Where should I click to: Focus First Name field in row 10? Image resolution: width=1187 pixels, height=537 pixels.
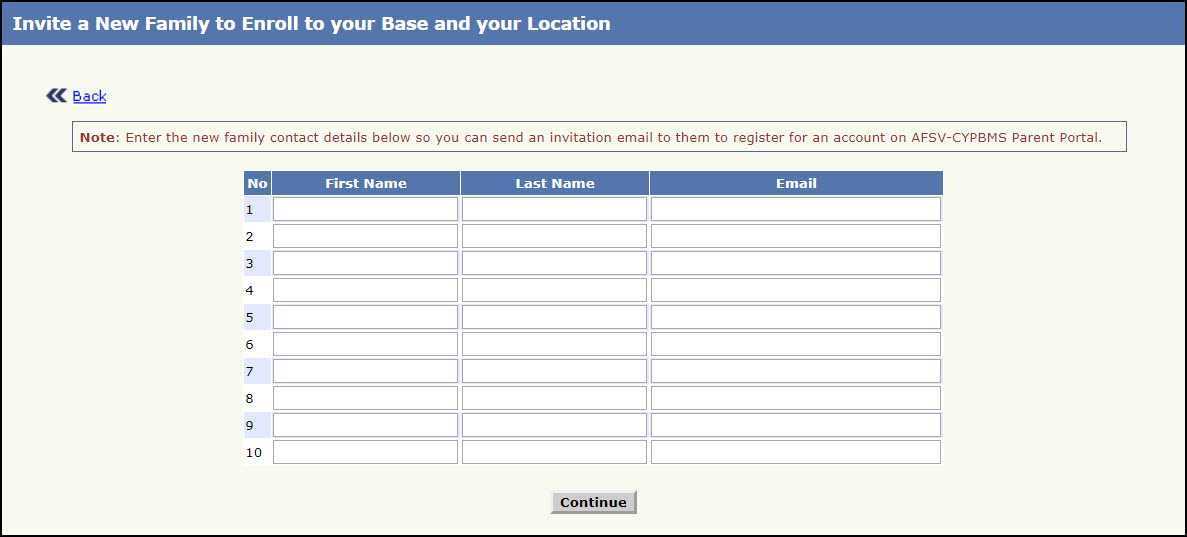pos(365,452)
